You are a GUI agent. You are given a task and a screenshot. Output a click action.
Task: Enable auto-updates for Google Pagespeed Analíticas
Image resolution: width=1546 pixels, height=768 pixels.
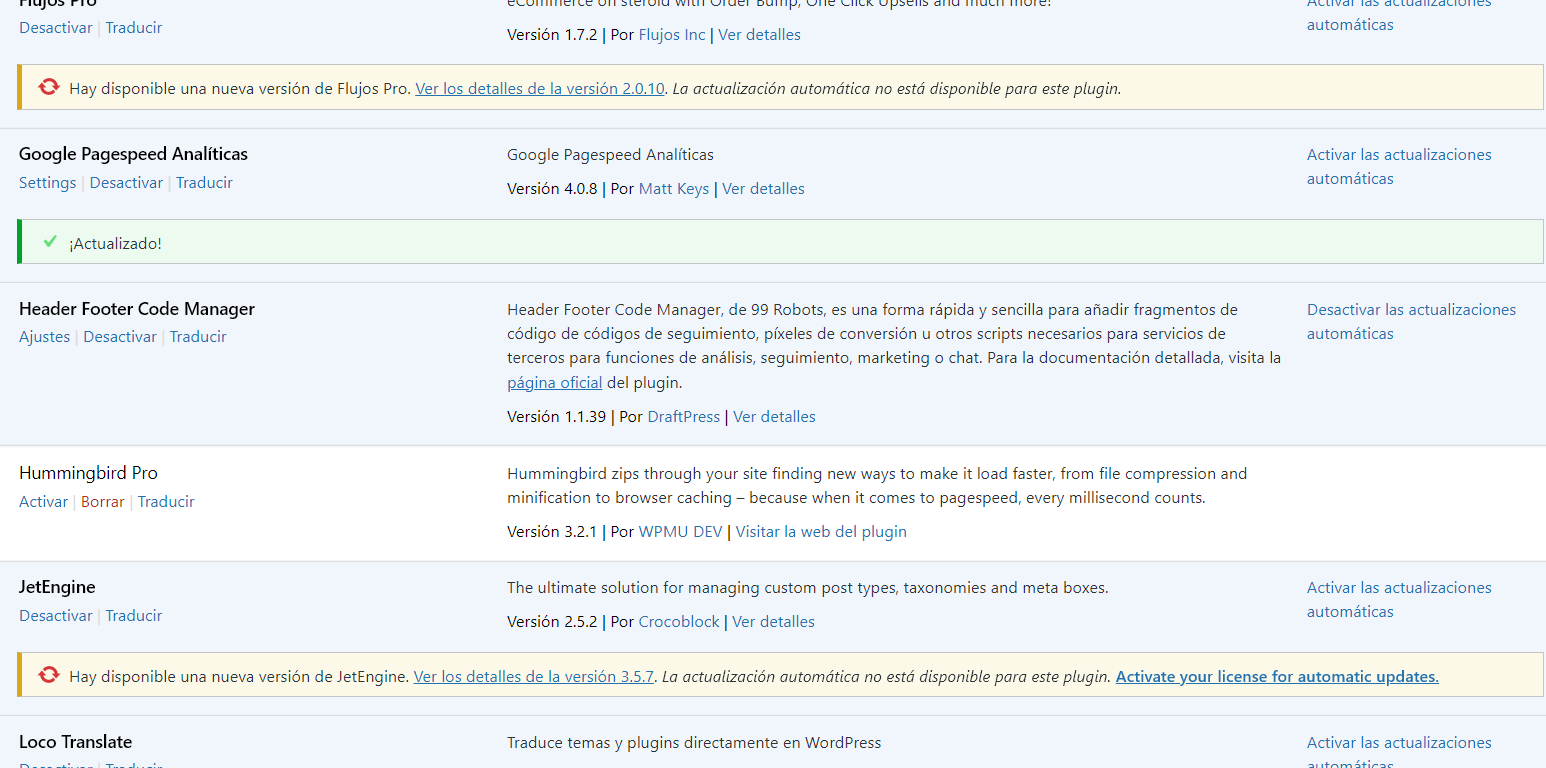(1399, 166)
